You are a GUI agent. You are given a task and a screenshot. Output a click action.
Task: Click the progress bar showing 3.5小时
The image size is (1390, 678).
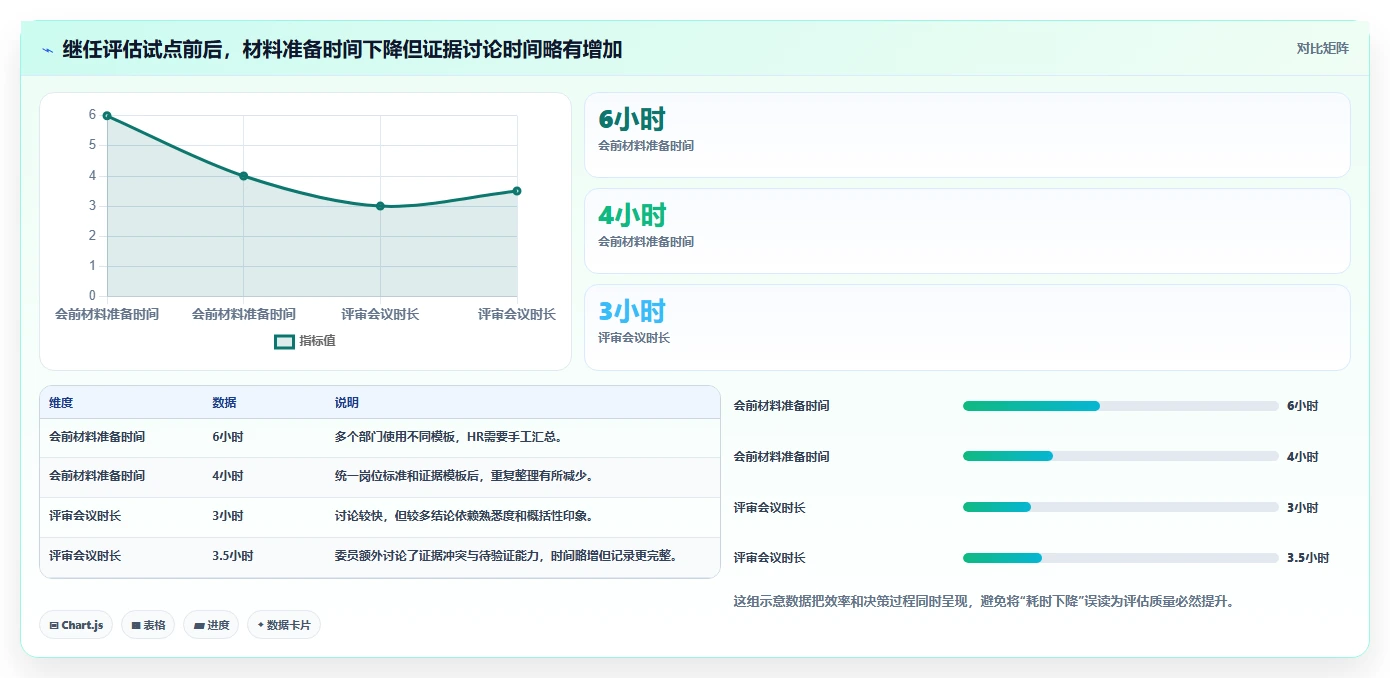(1120, 558)
